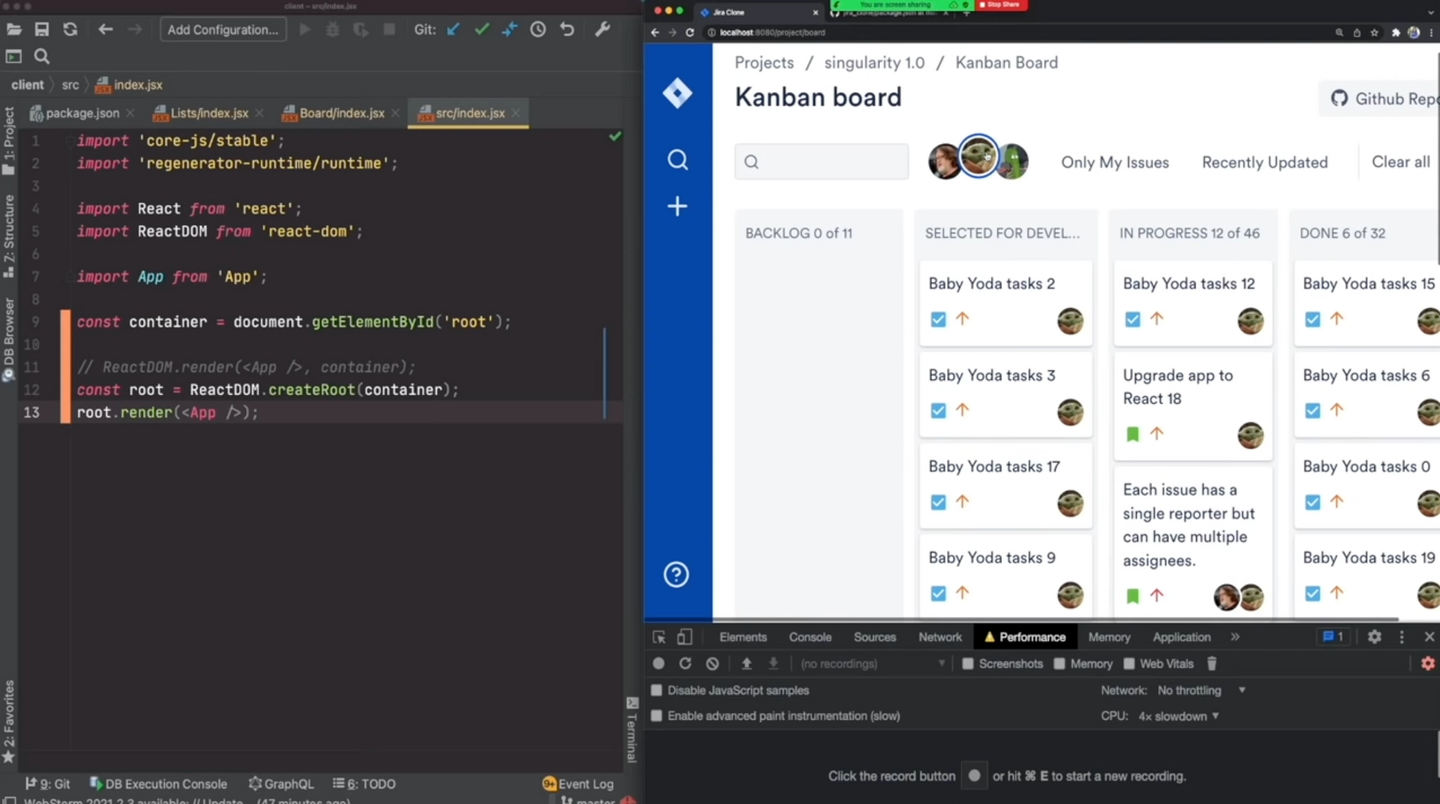1440x804 pixels.
Task: Open the help question-mark icon in sidebar
Action: (x=677, y=574)
